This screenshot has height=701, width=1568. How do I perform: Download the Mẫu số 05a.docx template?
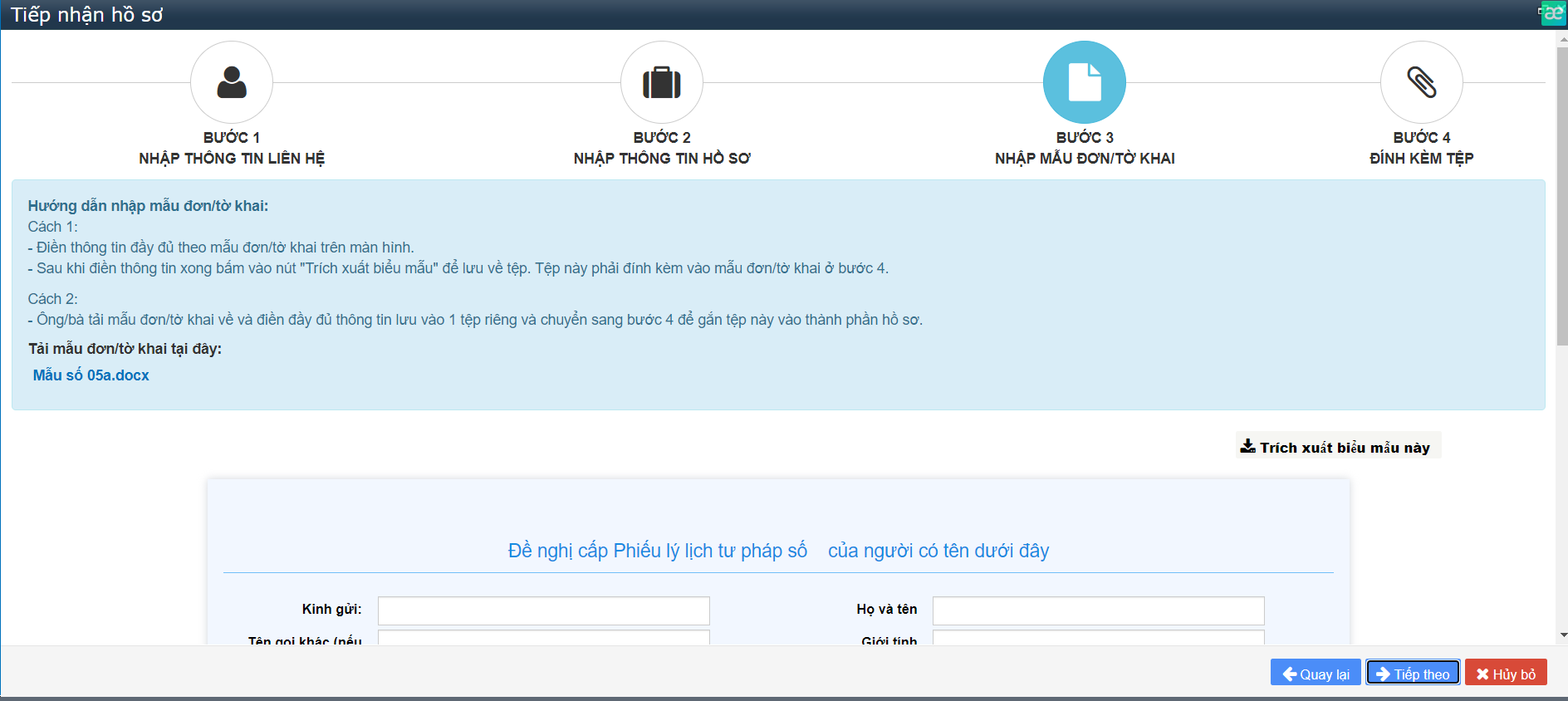pos(91,375)
